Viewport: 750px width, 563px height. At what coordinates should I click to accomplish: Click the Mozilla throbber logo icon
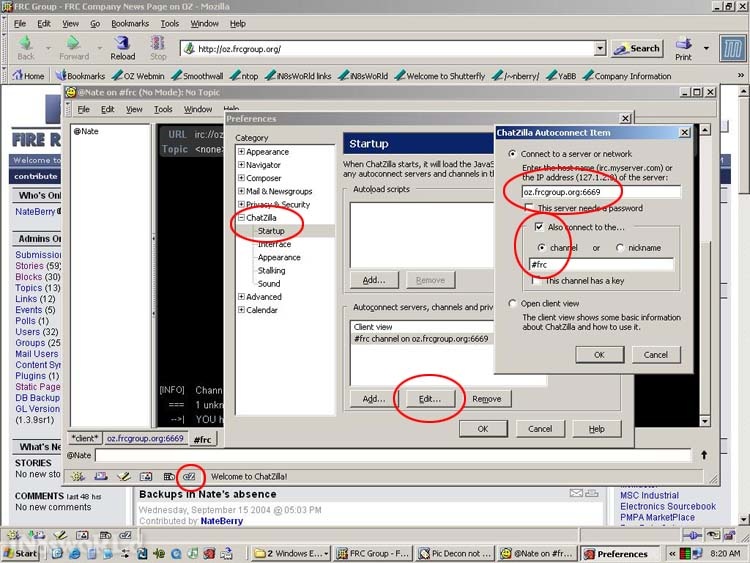[x=732, y=49]
